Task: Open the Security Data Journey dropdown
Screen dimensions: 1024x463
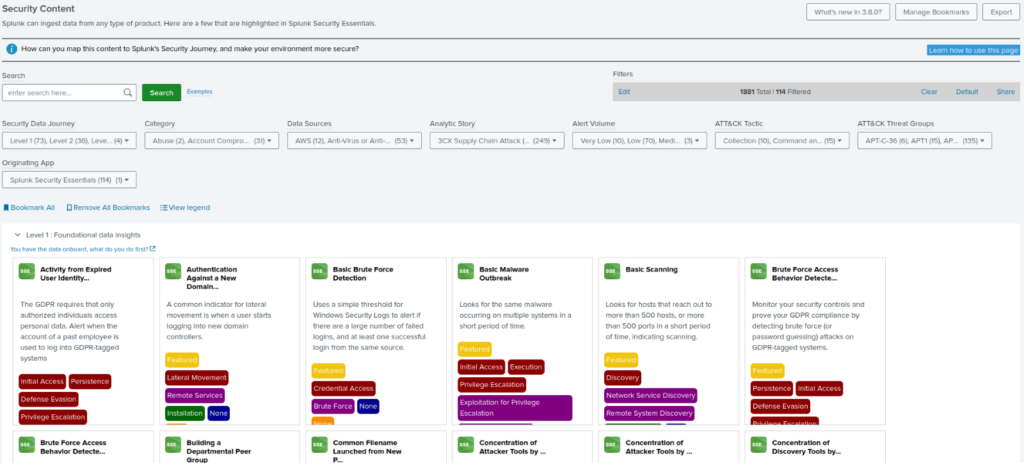Action: pyautogui.click(x=69, y=140)
